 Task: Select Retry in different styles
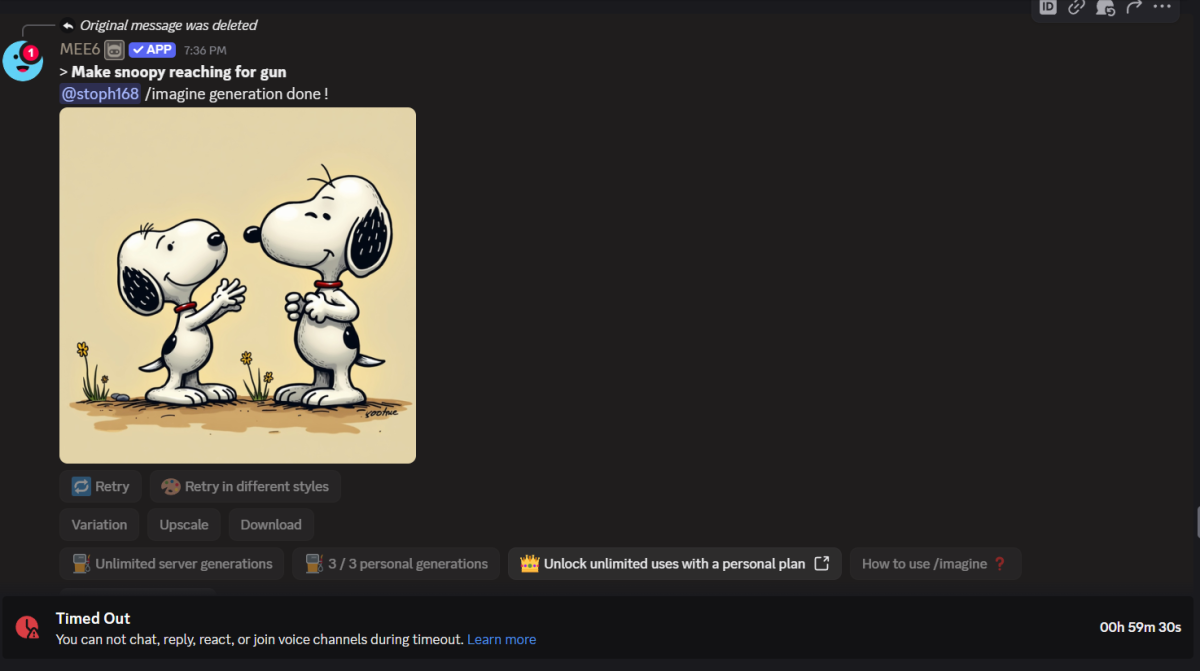click(x=245, y=486)
